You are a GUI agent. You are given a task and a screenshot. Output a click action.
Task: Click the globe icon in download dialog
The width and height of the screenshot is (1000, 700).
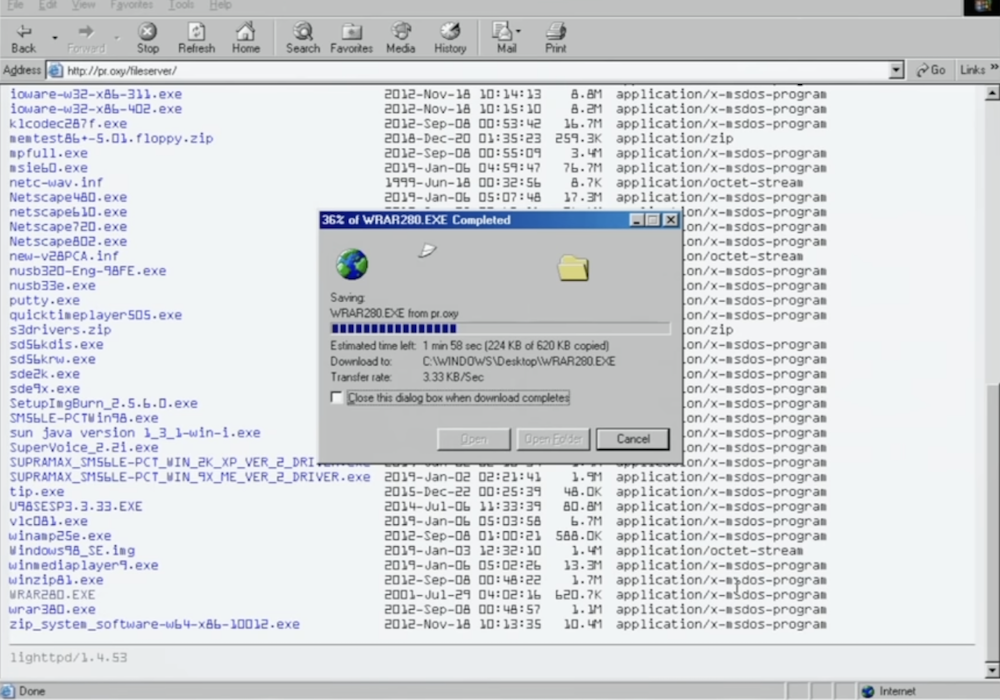pos(351,264)
